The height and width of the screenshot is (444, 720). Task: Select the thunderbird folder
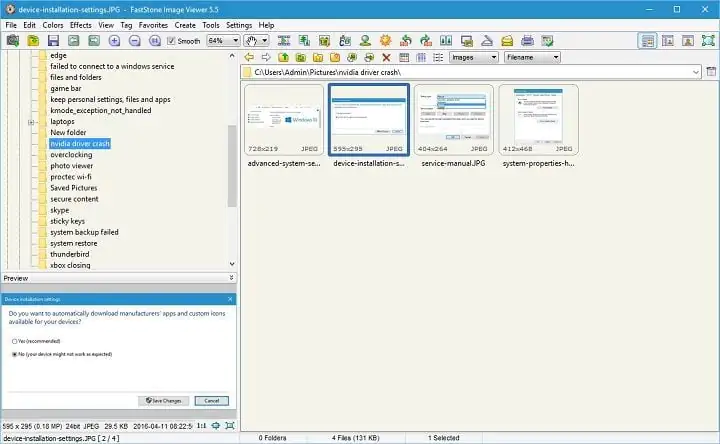click(x=70, y=254)
